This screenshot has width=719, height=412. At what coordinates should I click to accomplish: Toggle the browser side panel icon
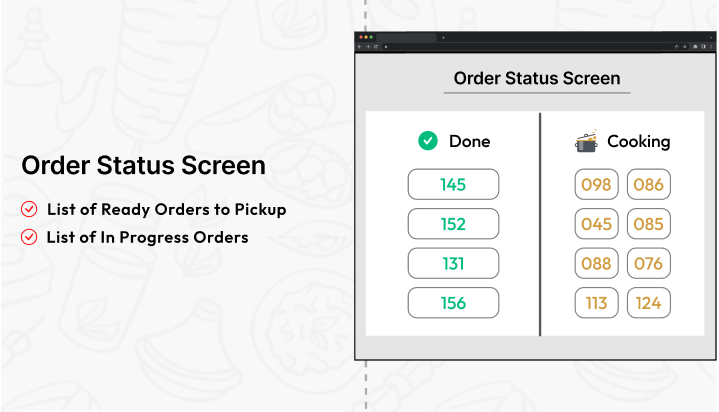tap(703, 46)
